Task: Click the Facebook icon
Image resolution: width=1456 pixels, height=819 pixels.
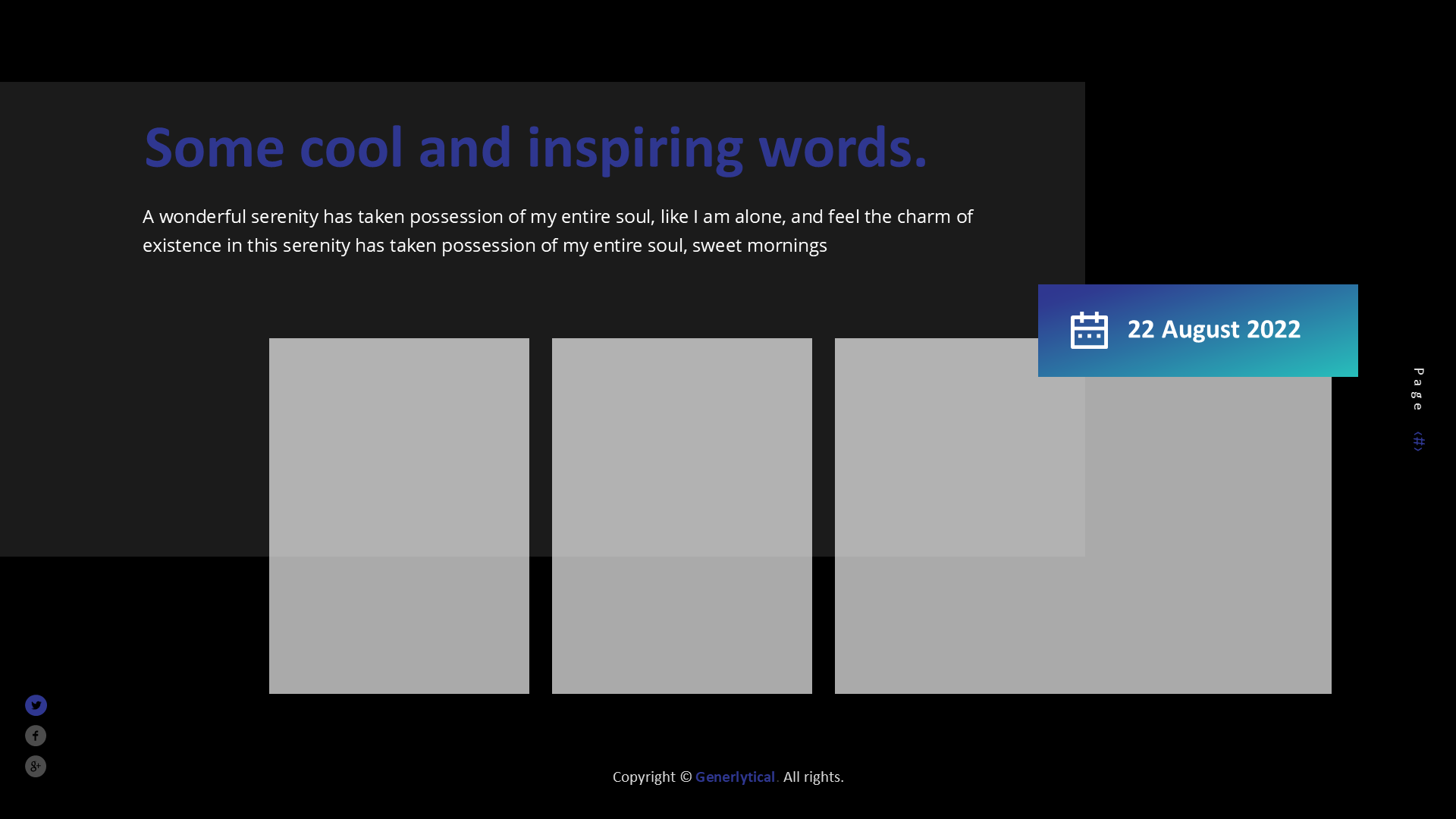Action: point(36,736)
